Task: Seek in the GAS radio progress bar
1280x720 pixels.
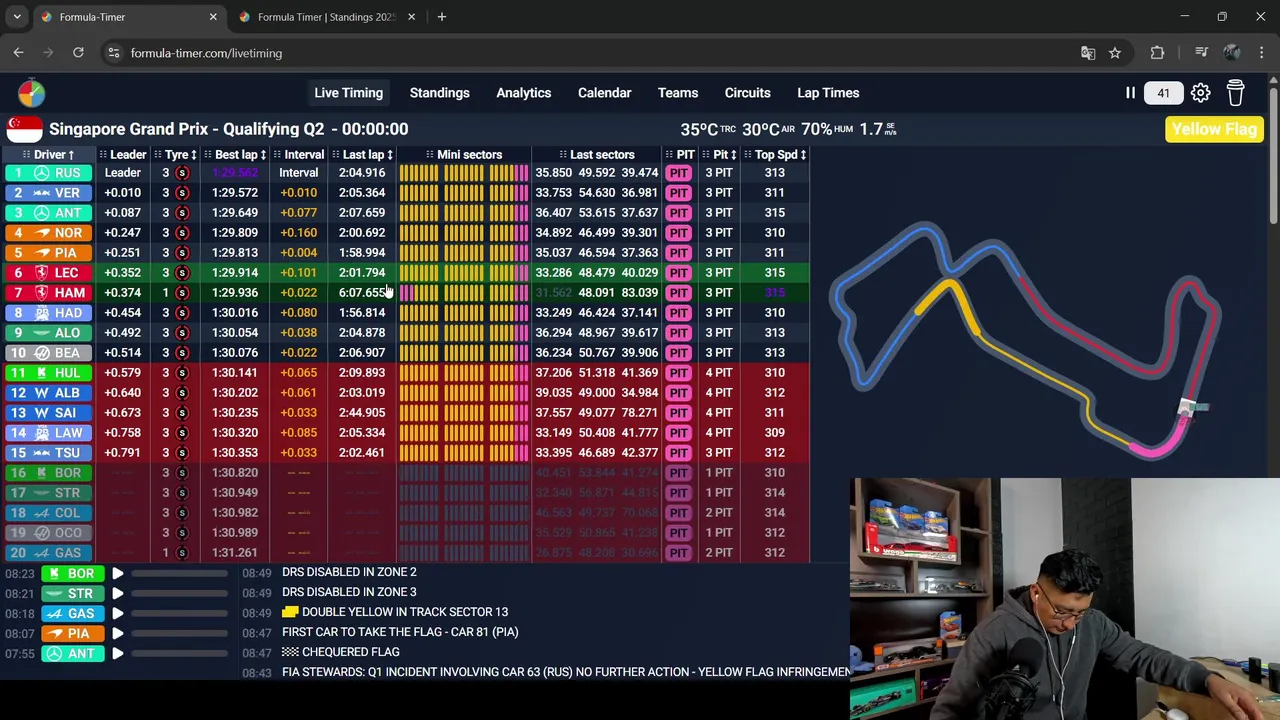Action: click(181, 614)
